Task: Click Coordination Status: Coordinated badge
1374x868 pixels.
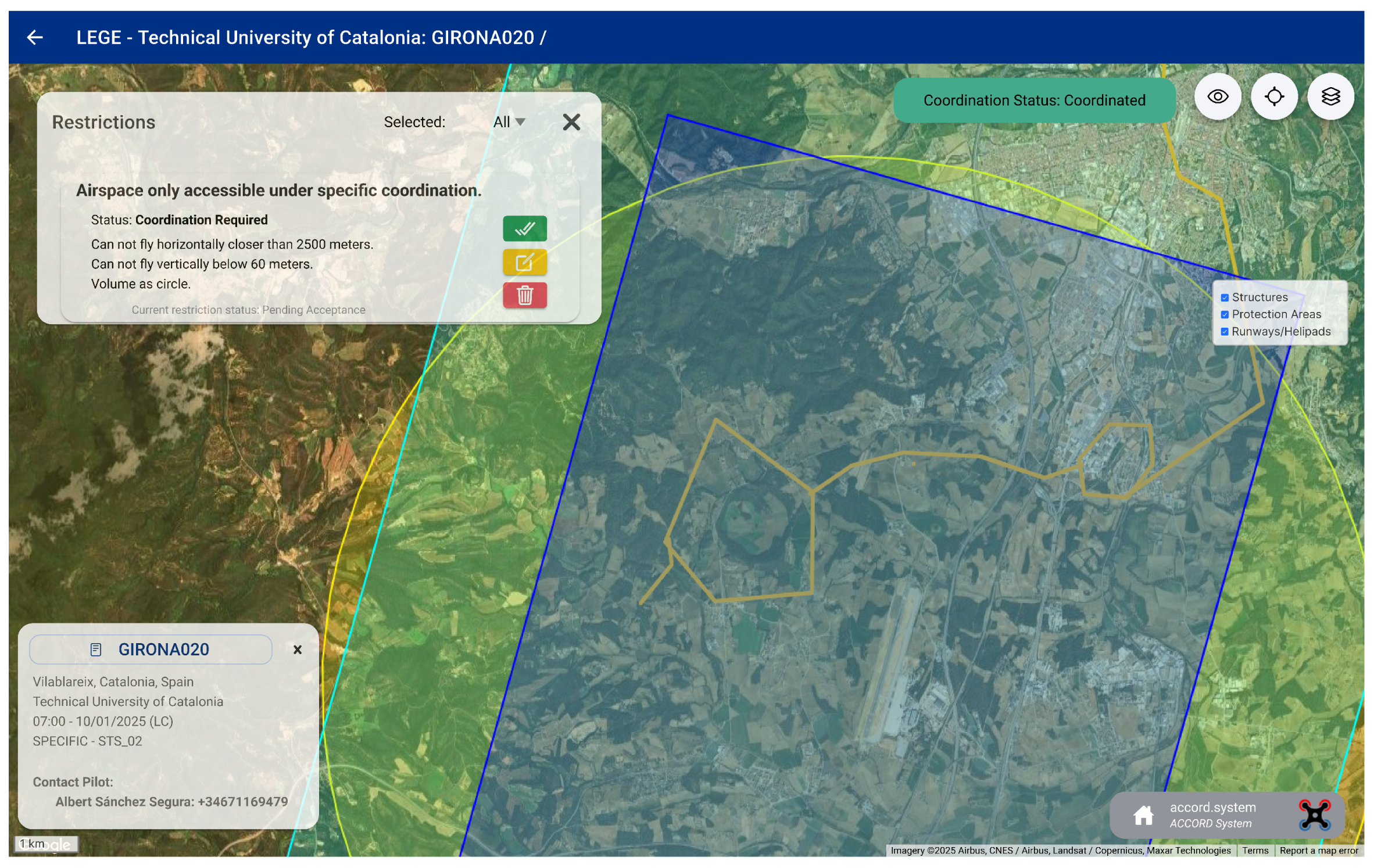Action: (x=1034, y=101)
